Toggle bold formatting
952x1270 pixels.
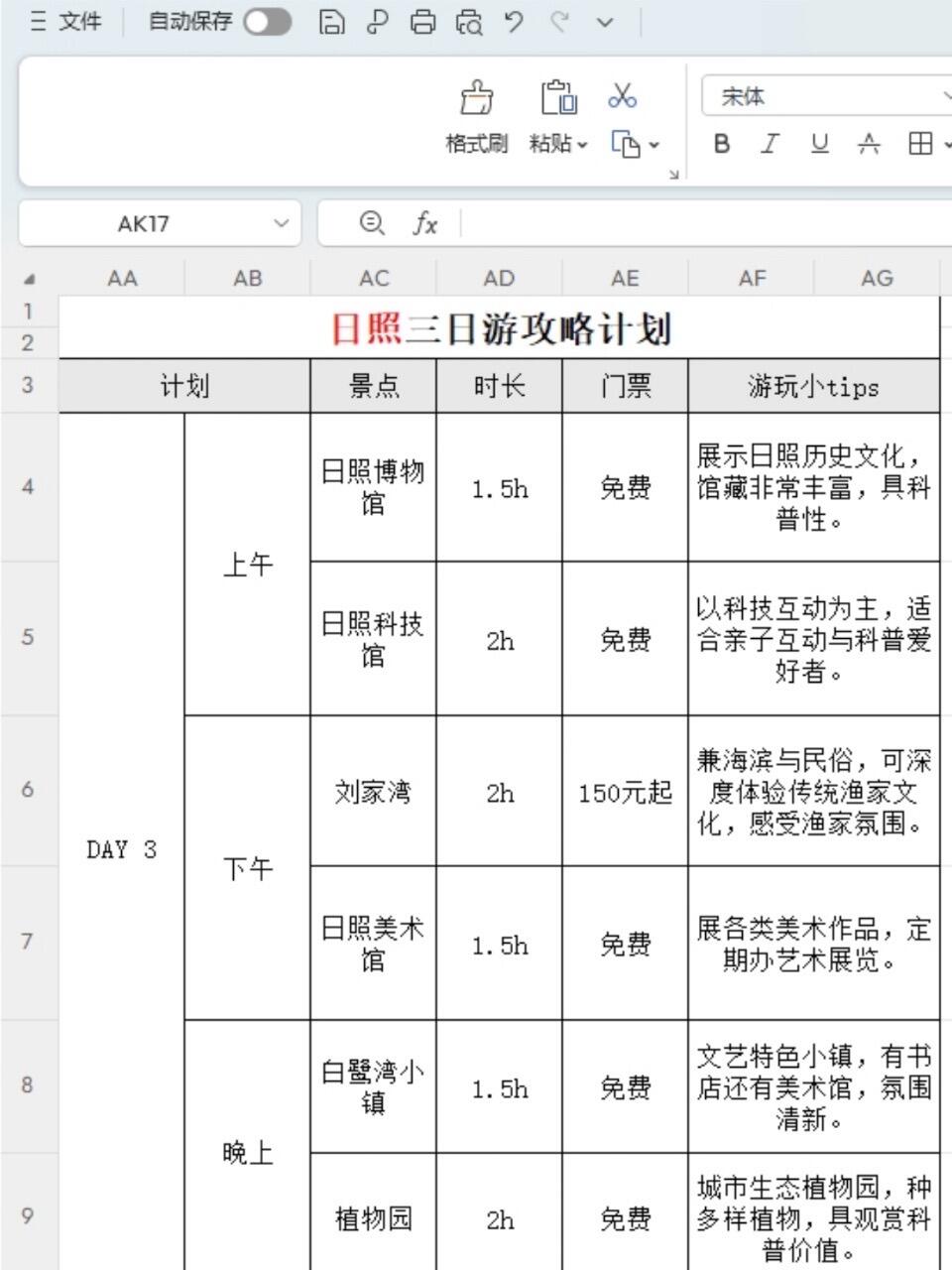(722, 144)
